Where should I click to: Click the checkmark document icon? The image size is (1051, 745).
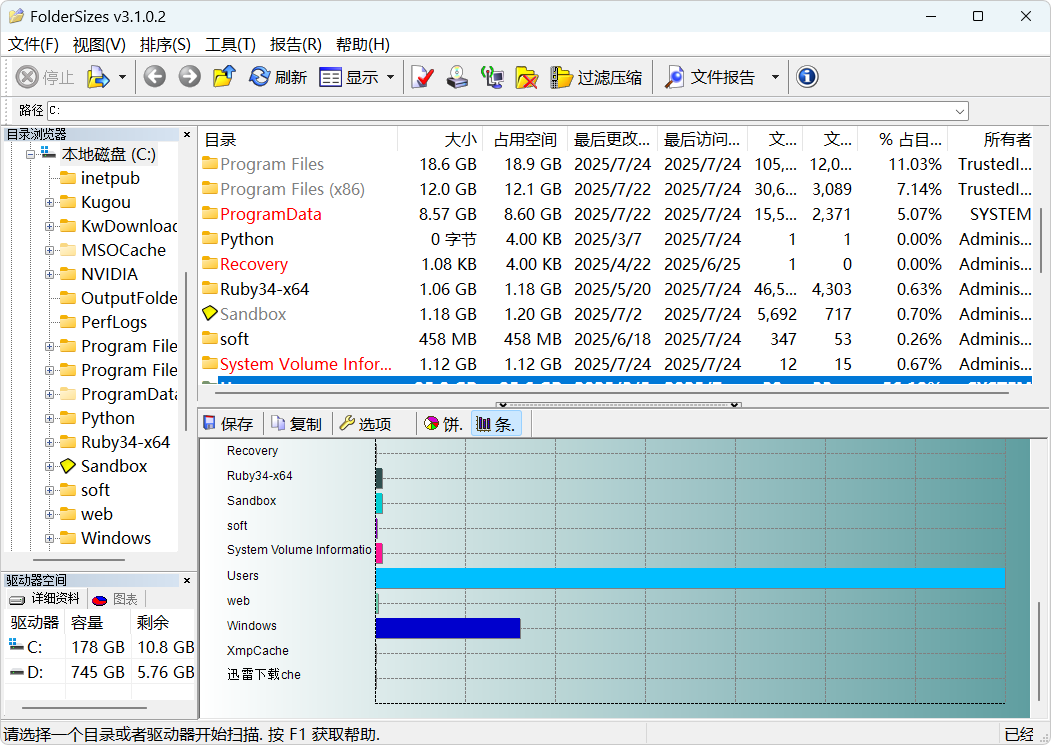pyautogui.click(x=422, y=77)
